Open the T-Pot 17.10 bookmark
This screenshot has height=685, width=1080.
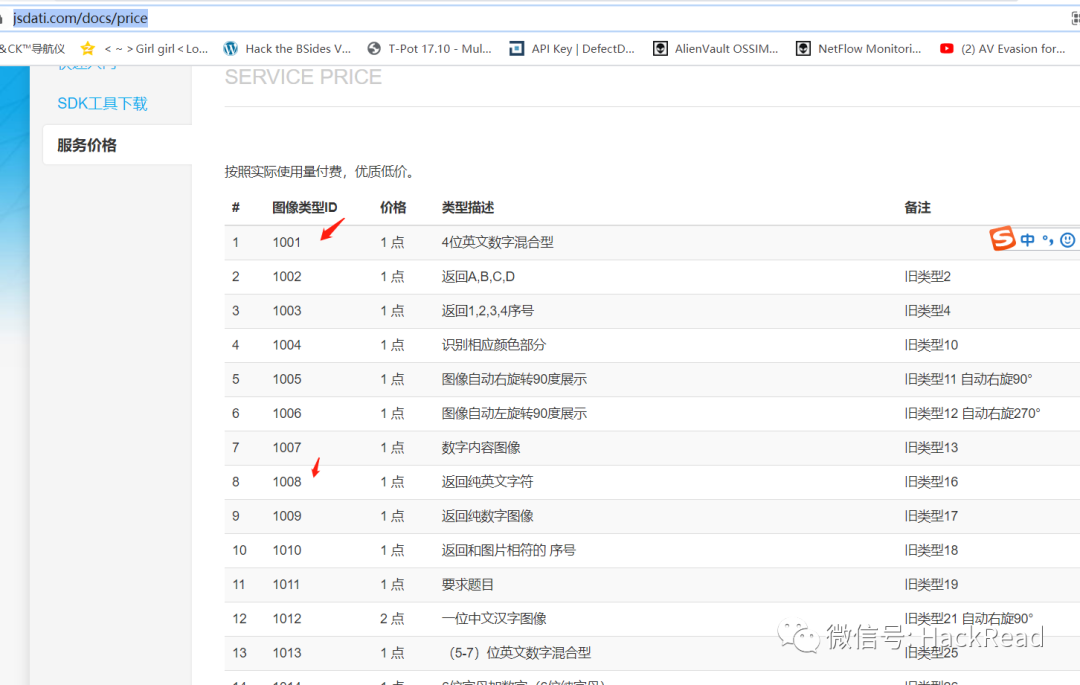[430, 48]
